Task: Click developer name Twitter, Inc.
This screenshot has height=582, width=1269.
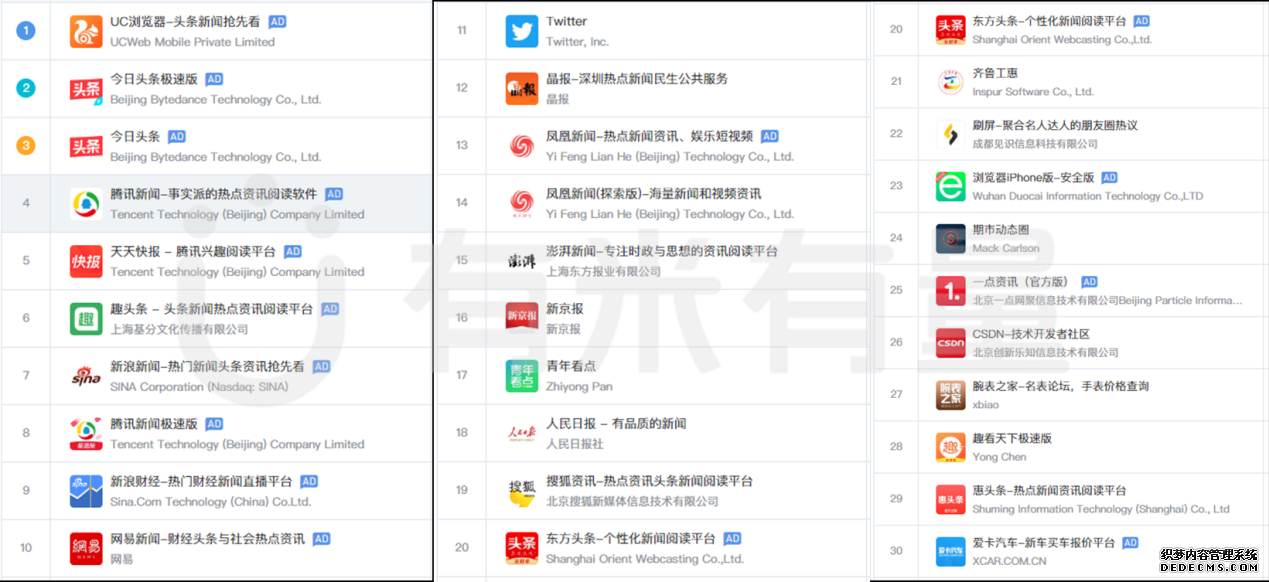Action: click(x=577, y=42)
